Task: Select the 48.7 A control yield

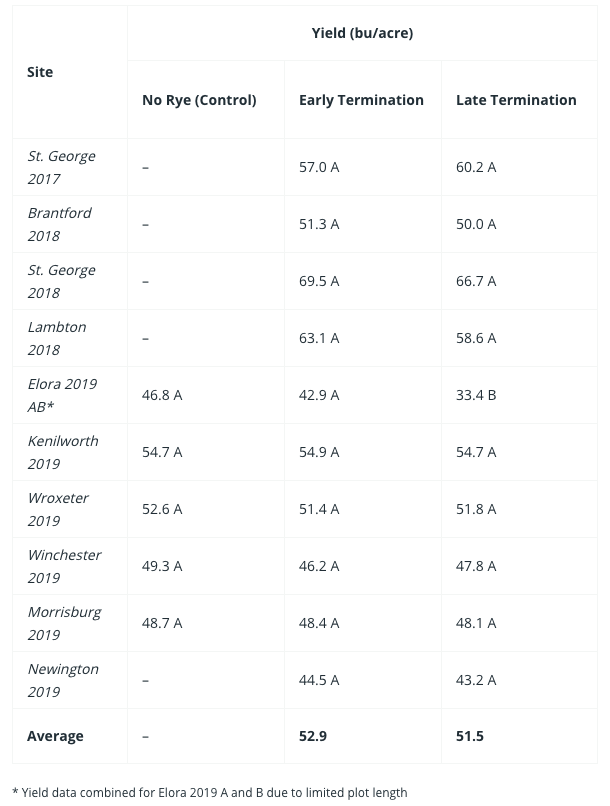Action: (x=162, y=623)
